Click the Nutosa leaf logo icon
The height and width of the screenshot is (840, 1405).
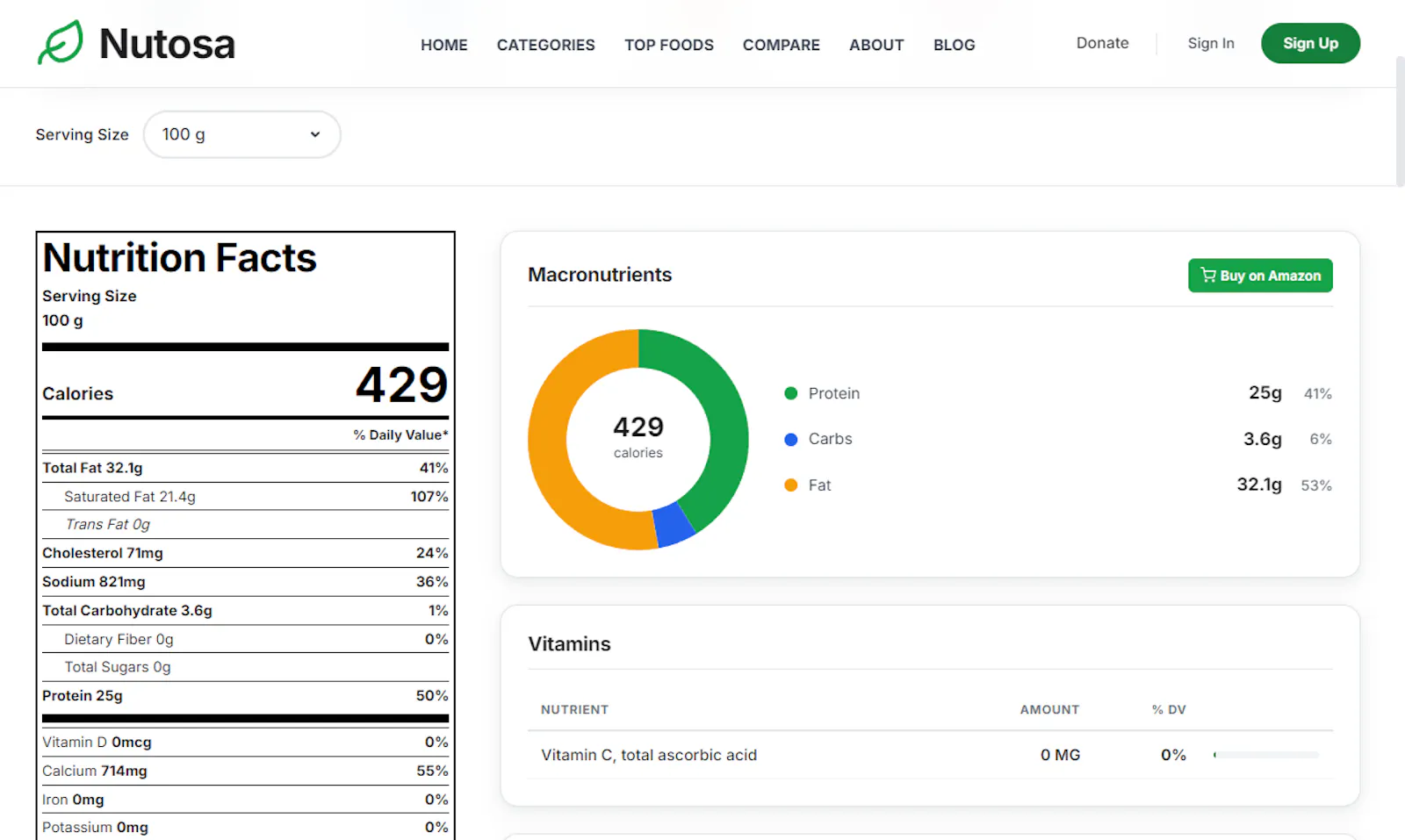(61, 42)
